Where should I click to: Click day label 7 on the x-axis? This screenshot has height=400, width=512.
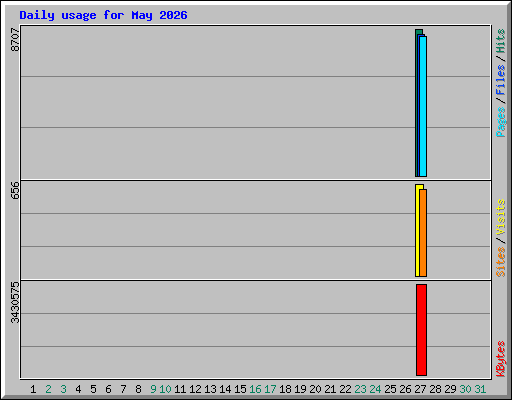[x=123, y=389]
